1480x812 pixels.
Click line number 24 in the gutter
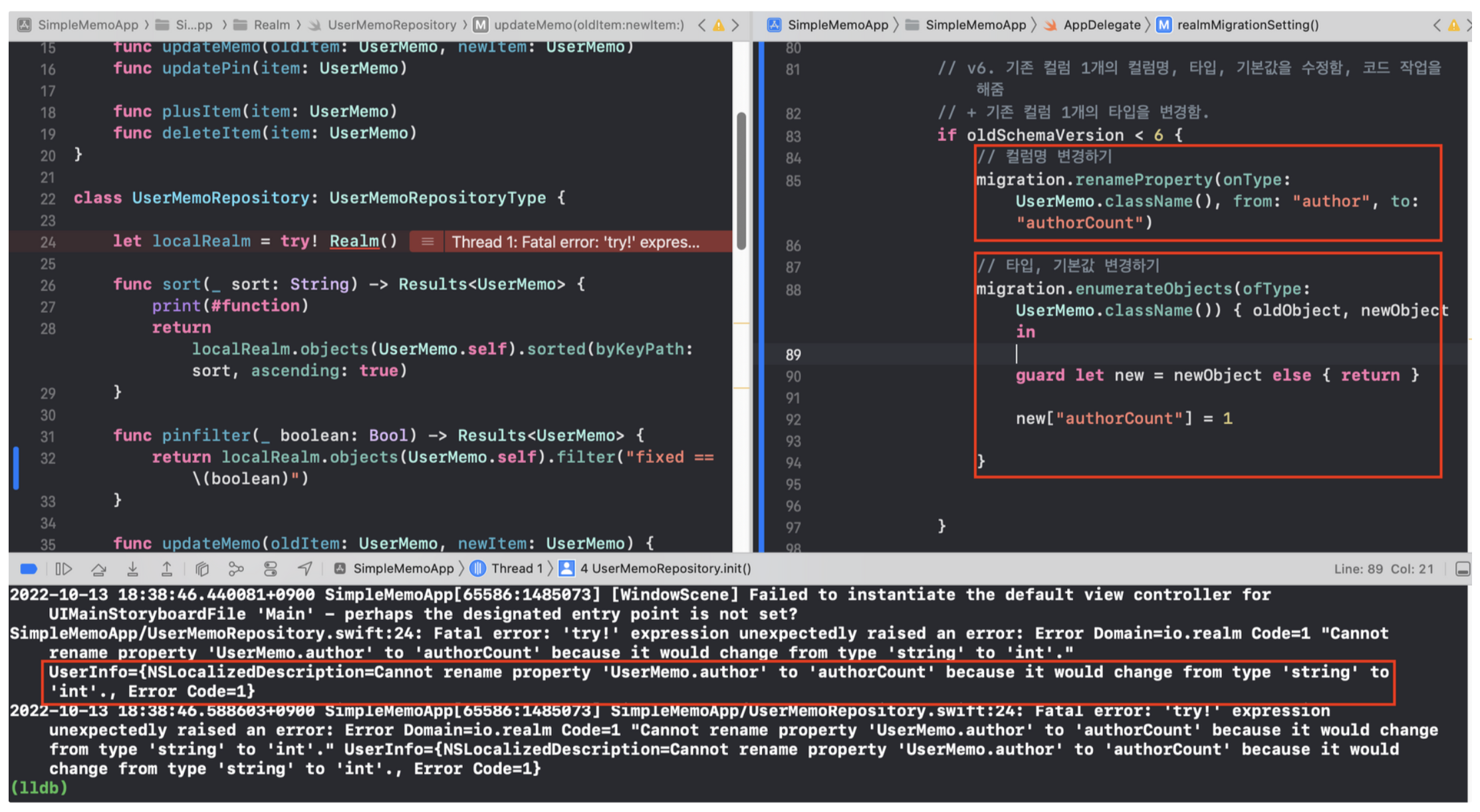[48, 242]
